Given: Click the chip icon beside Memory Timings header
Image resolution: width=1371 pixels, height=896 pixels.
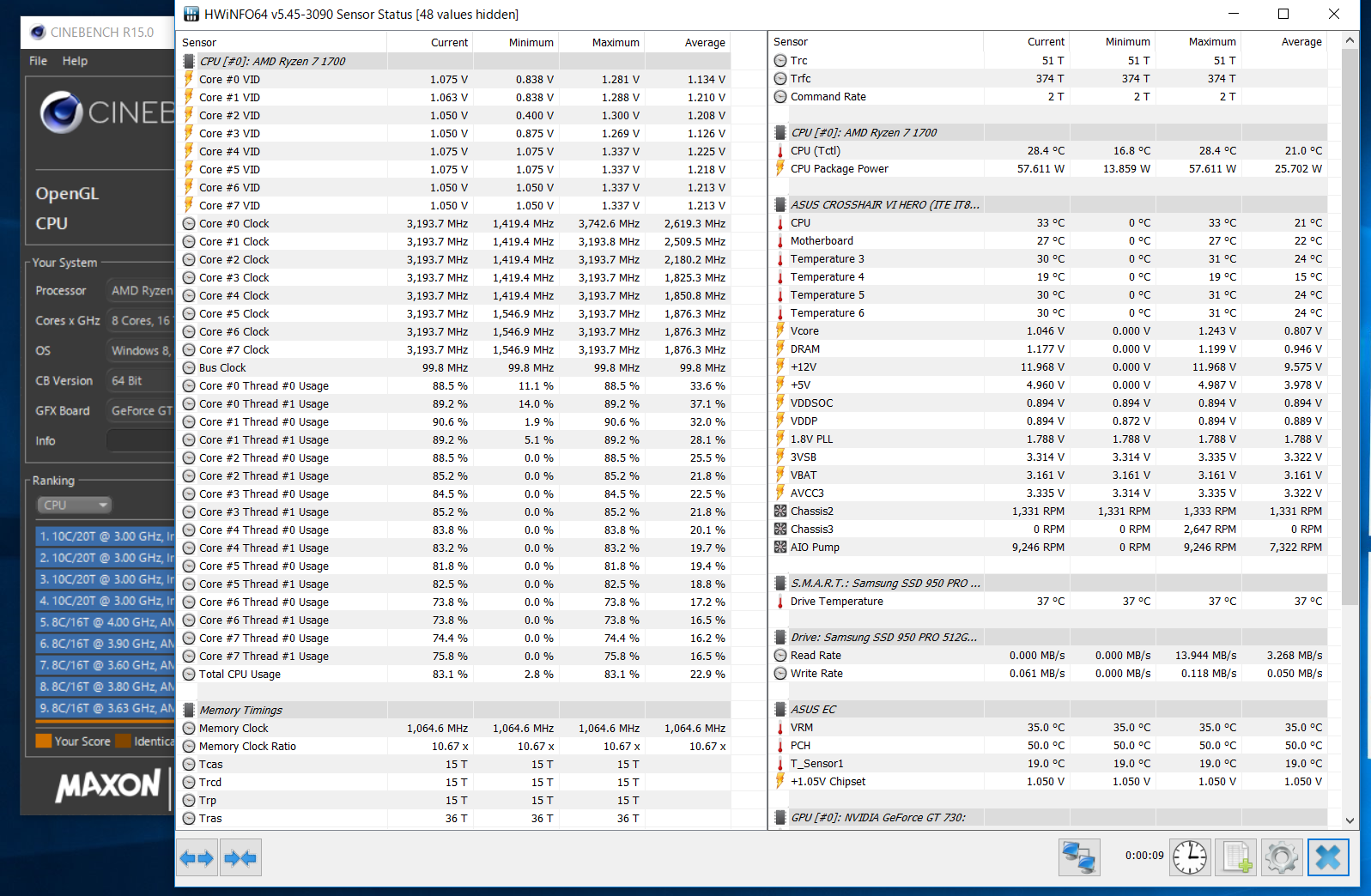Looking at the screenshot, I should click(x=189, y=710).
